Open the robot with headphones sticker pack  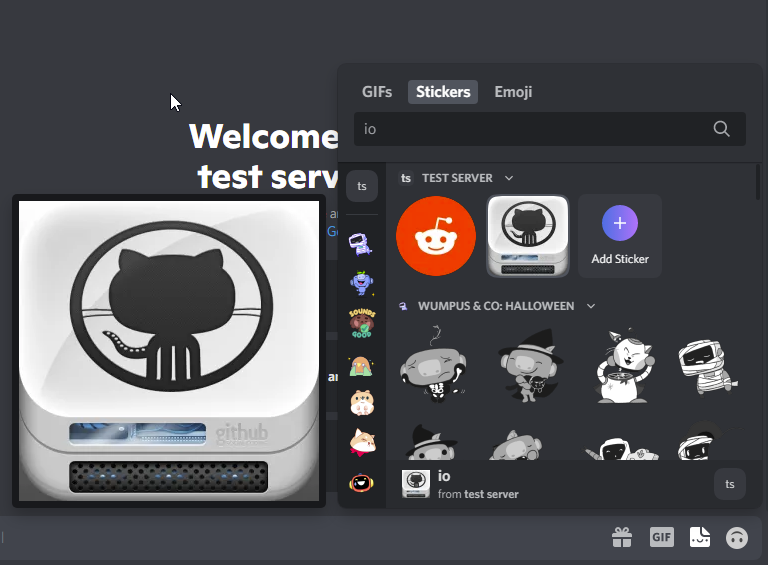tap(361, 483)
